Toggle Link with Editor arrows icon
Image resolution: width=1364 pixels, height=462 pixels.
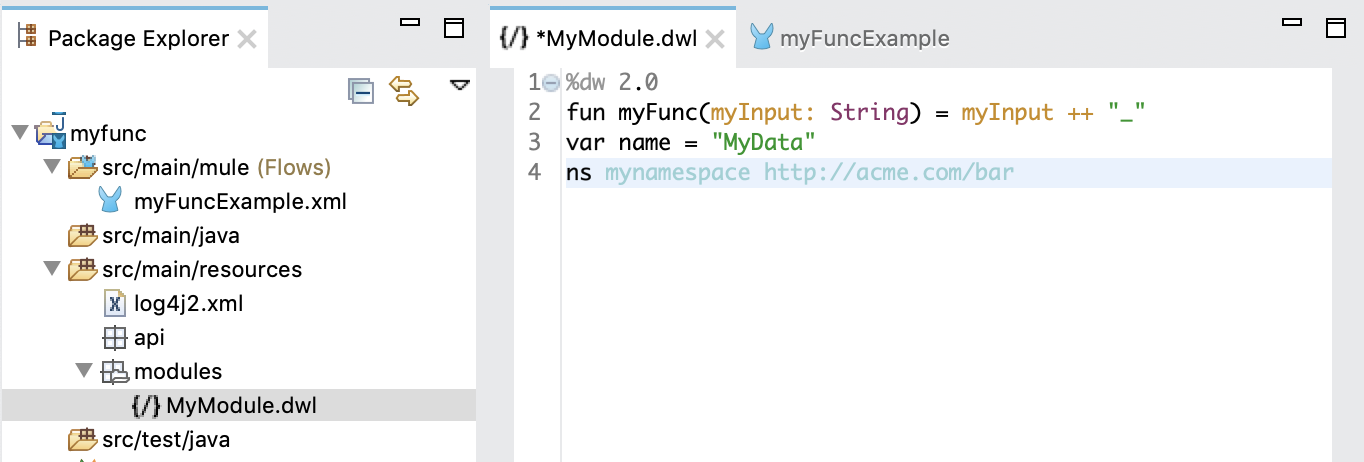point(403,91)
